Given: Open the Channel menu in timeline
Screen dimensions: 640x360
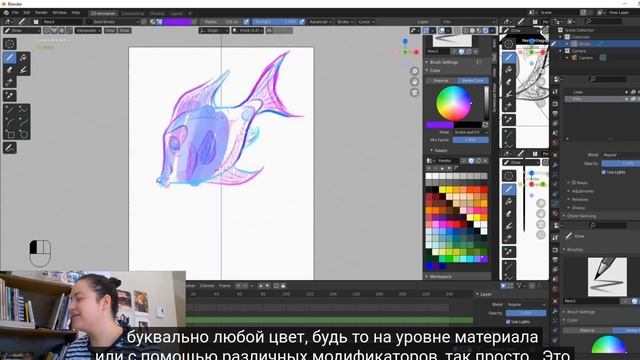Looking at the screenshot, I should [x=207, y=286].
